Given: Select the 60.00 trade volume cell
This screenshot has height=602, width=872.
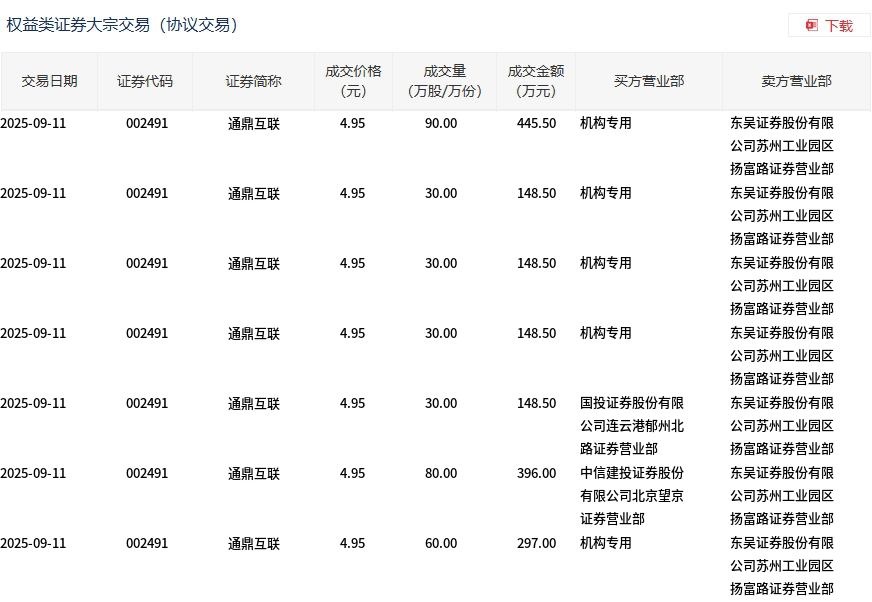Looking at the screenshot, I should (441, 543).
